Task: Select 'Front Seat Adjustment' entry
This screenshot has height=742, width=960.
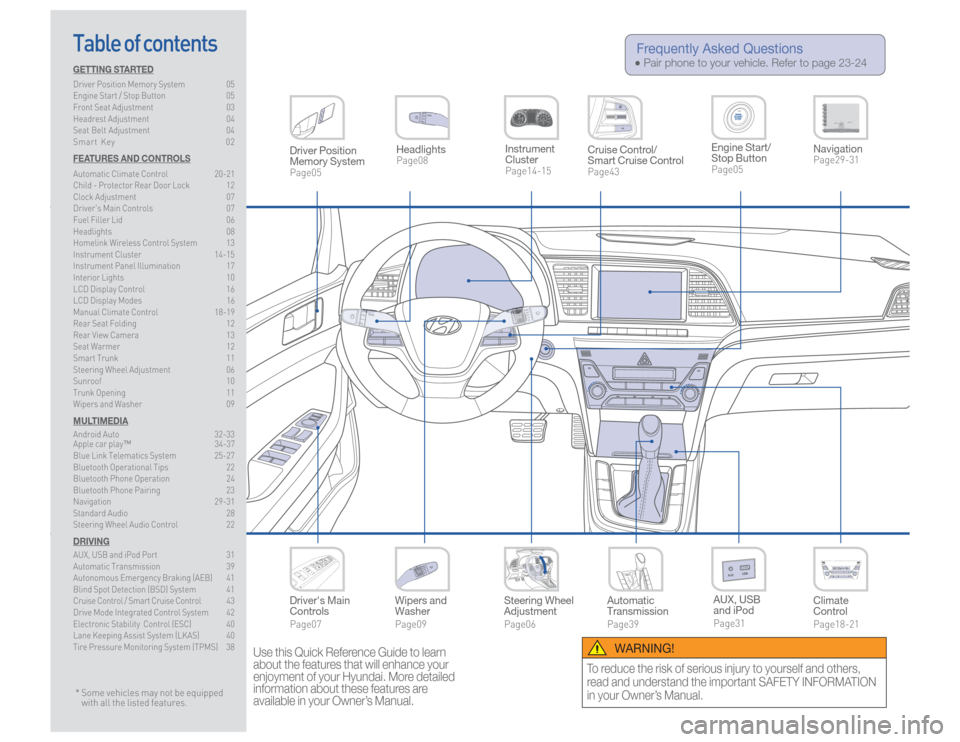Action: (x=154, y=107)
